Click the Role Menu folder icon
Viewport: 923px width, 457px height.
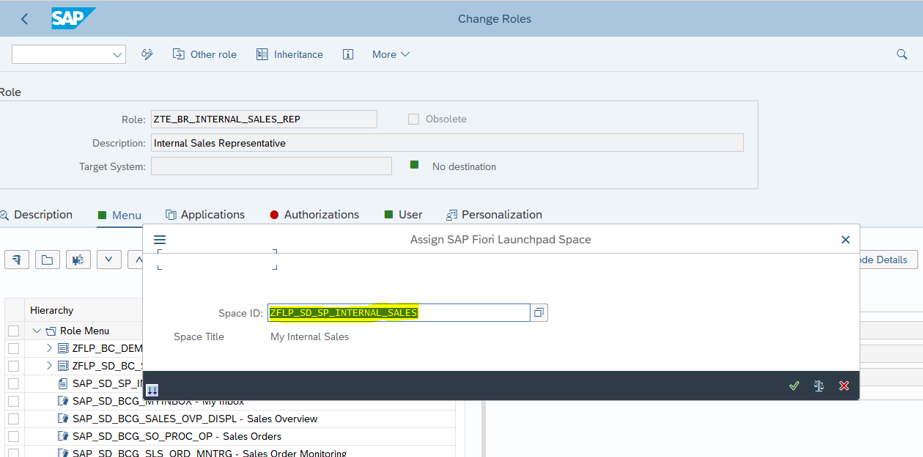click(x=51, y=331)
